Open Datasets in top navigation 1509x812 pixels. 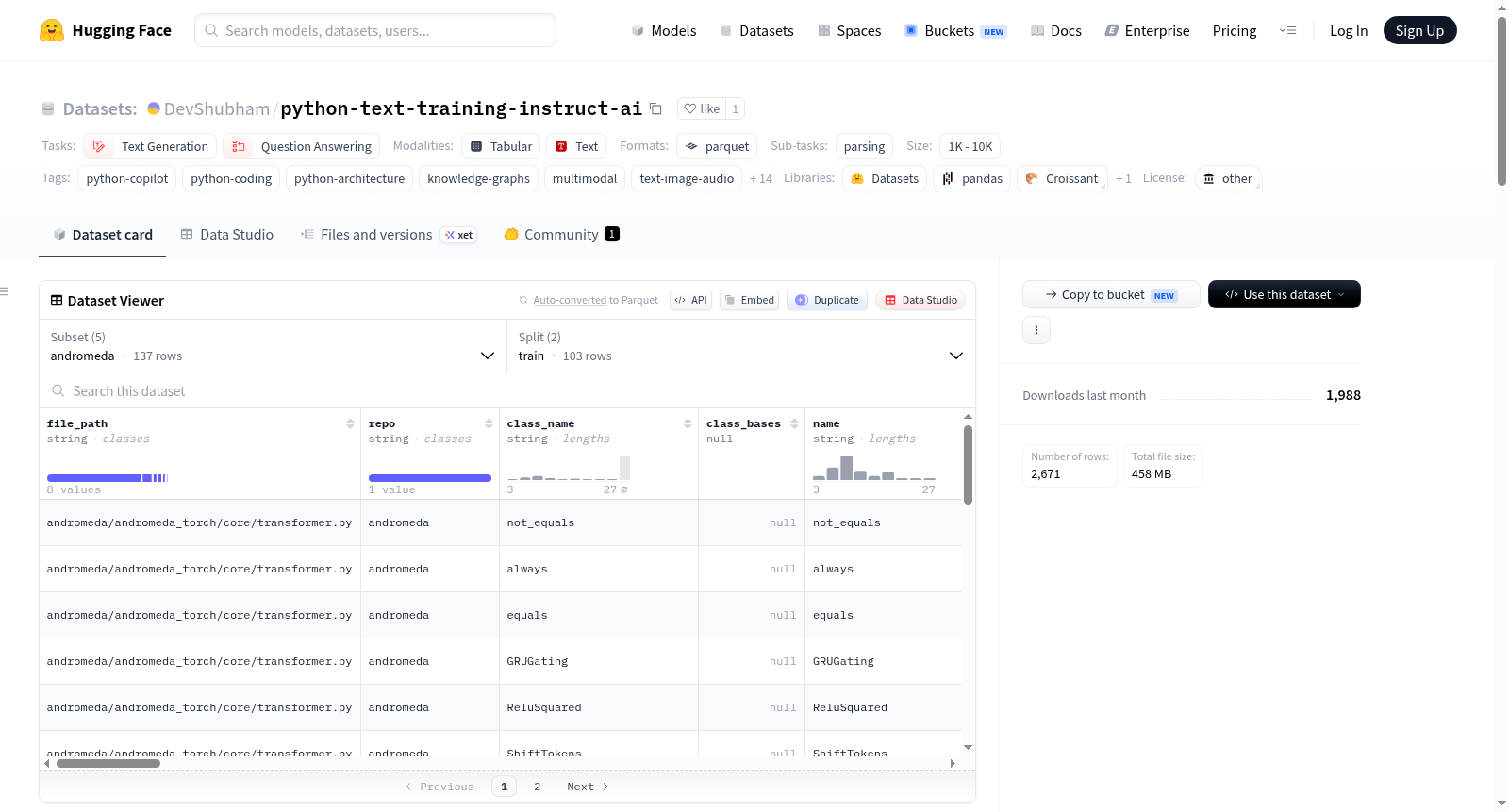[757, 30]
